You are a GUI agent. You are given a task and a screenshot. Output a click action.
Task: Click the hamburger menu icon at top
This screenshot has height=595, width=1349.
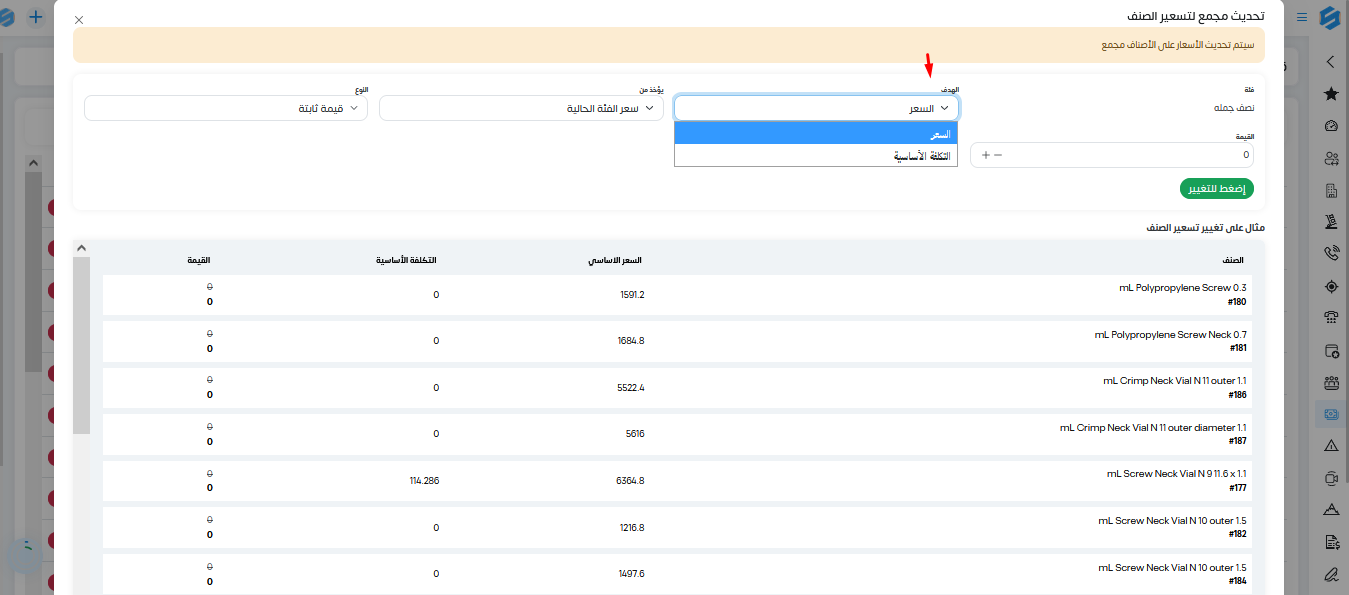pos(1301,17)
